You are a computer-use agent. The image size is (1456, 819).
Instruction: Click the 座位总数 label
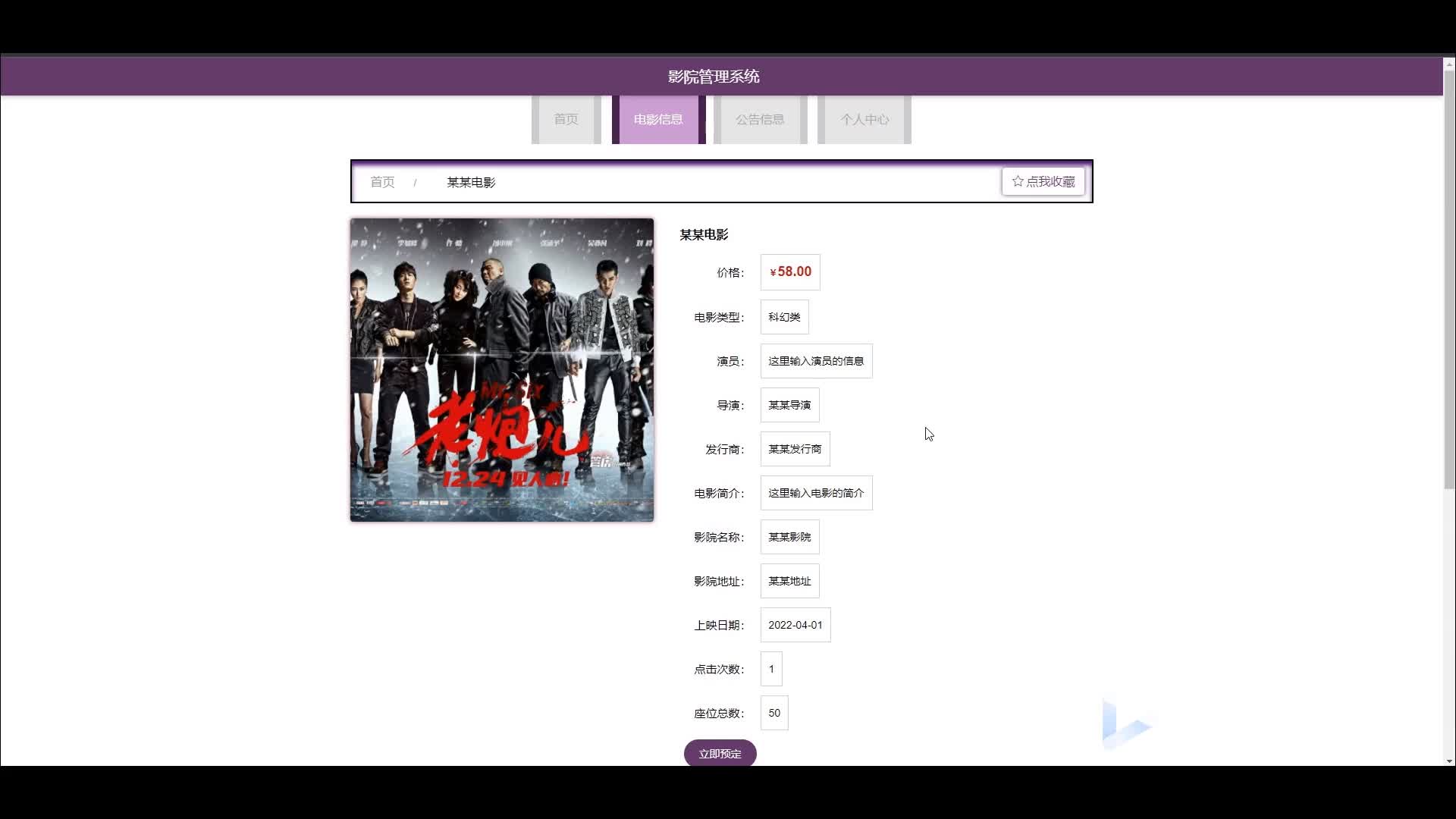[719, 713]
